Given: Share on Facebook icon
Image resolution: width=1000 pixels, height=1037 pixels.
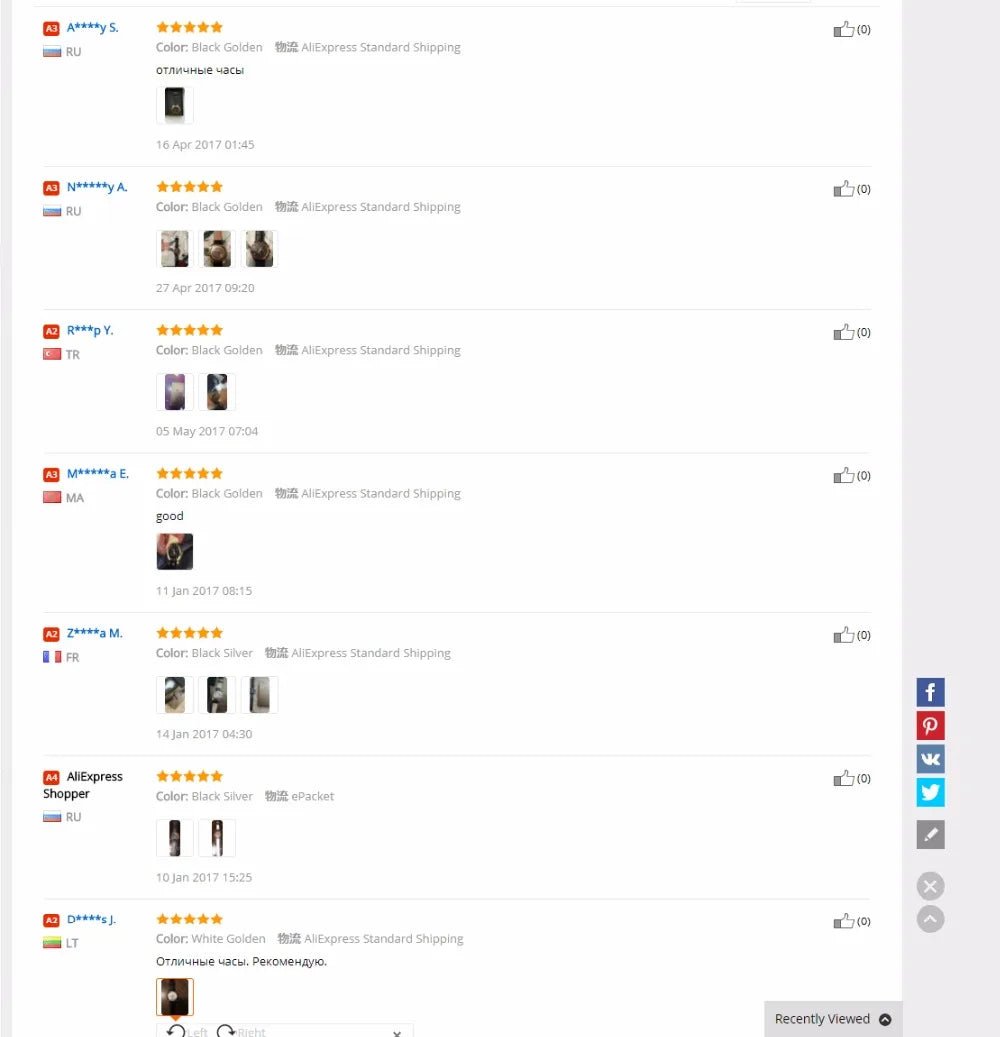Looking at the screenshot, I should click(930, 692).
